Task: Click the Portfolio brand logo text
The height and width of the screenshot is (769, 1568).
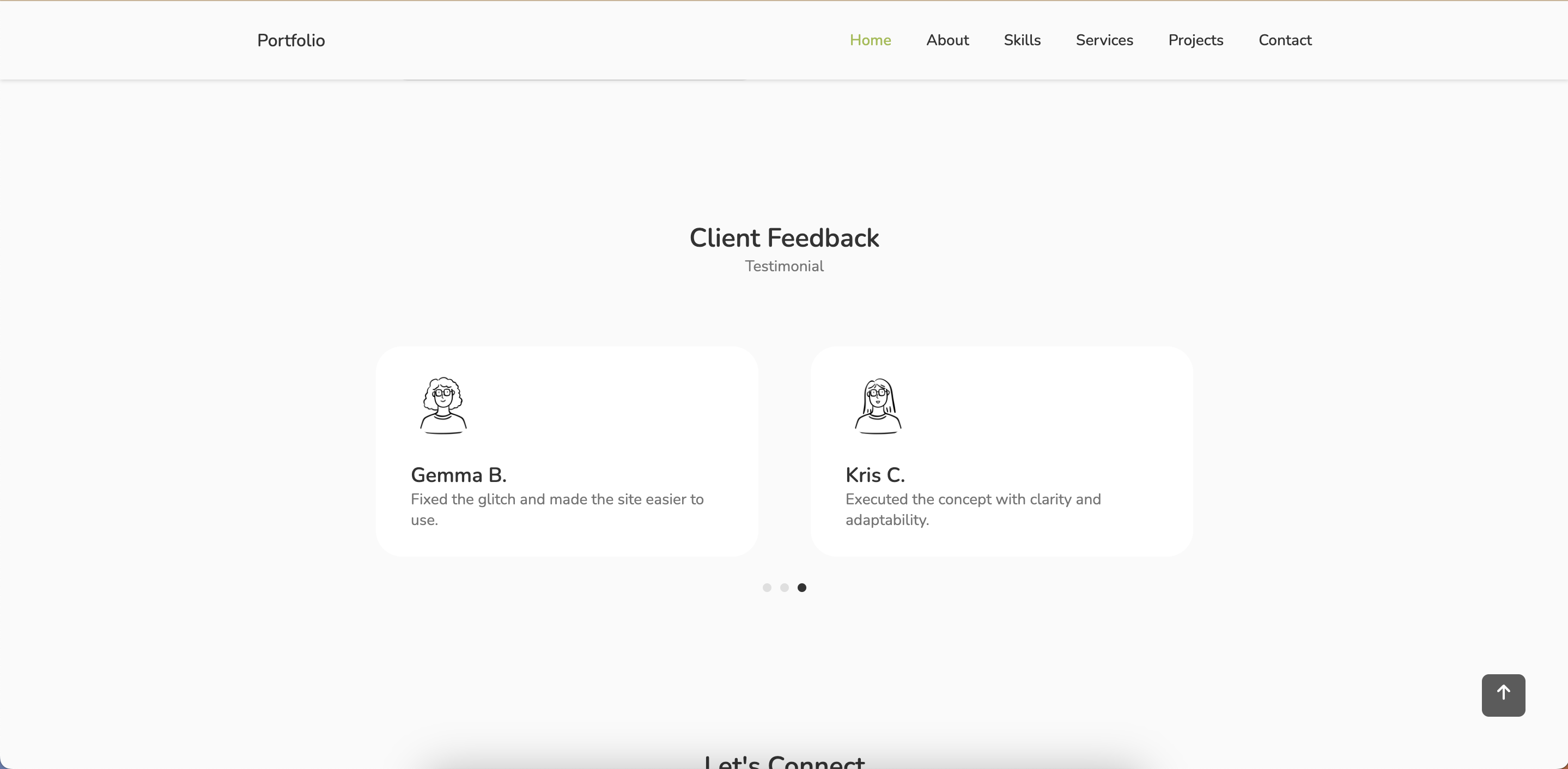Action: (x=290, y=40)
